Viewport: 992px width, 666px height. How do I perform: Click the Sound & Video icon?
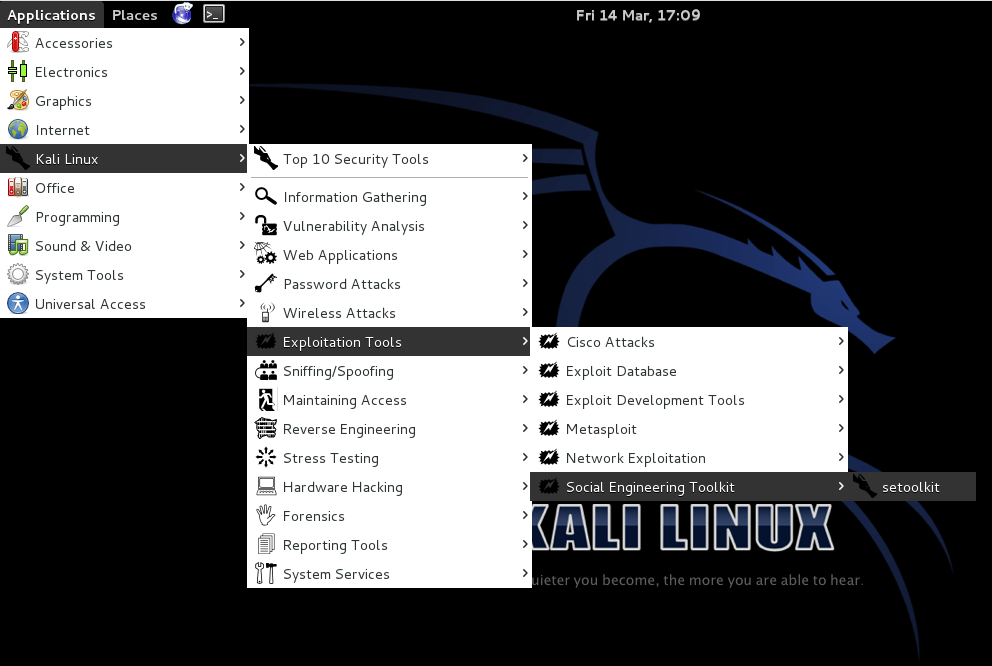[x=18, y=246]
